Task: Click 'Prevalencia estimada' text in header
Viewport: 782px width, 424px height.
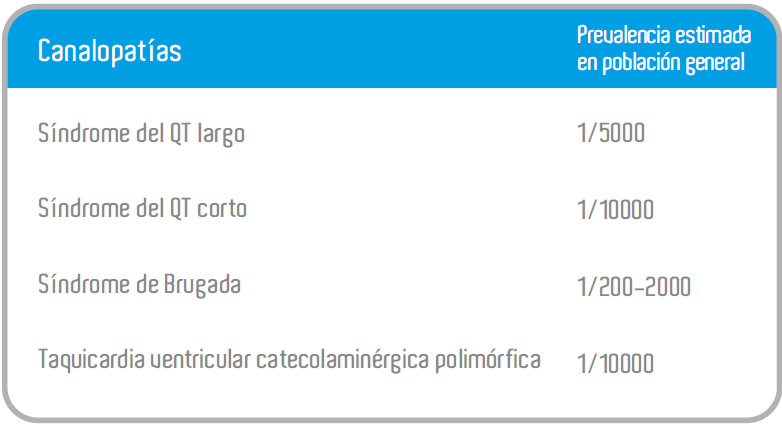Action: (x=664, y=35)
